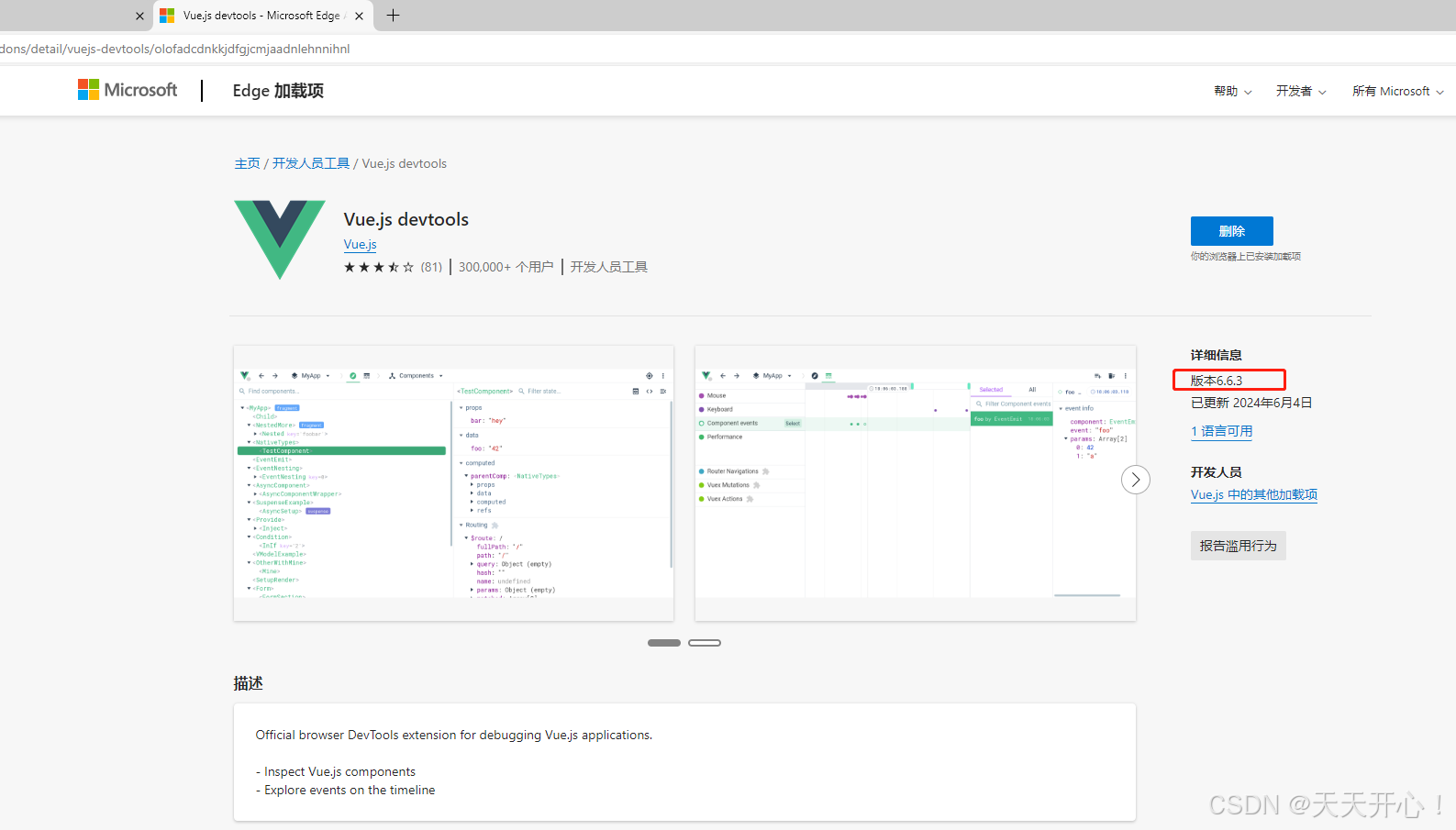The image size is (1456, 830).
Task: Select the second carousel page indicator
Action: pyautogui.click(x=705, y=643)
